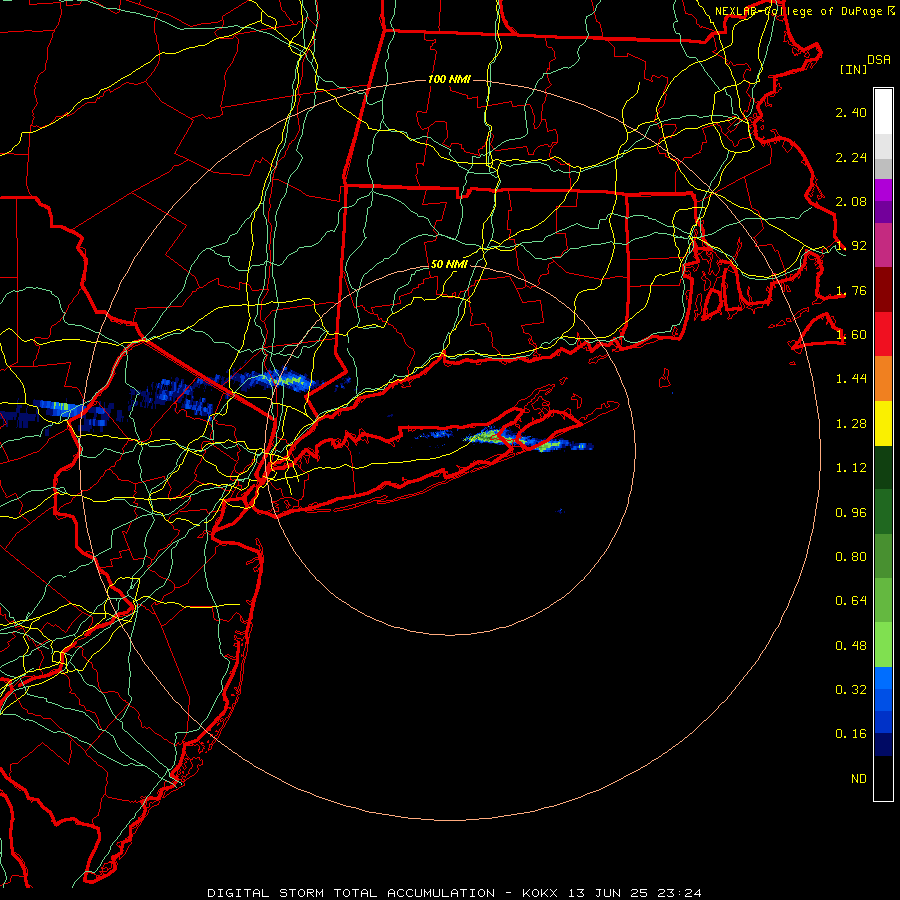900x900 pixels.
Task: Pick the pink legend swatch near 1.92
Action: pyautogui.click(x=883, y=245)
